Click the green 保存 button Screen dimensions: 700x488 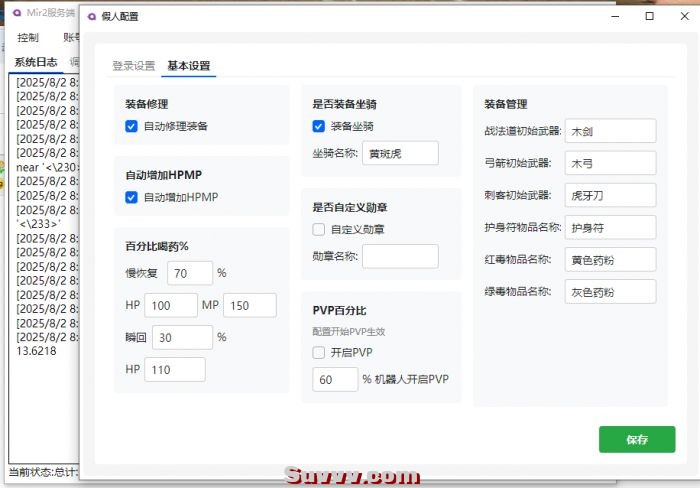[637, 439]
